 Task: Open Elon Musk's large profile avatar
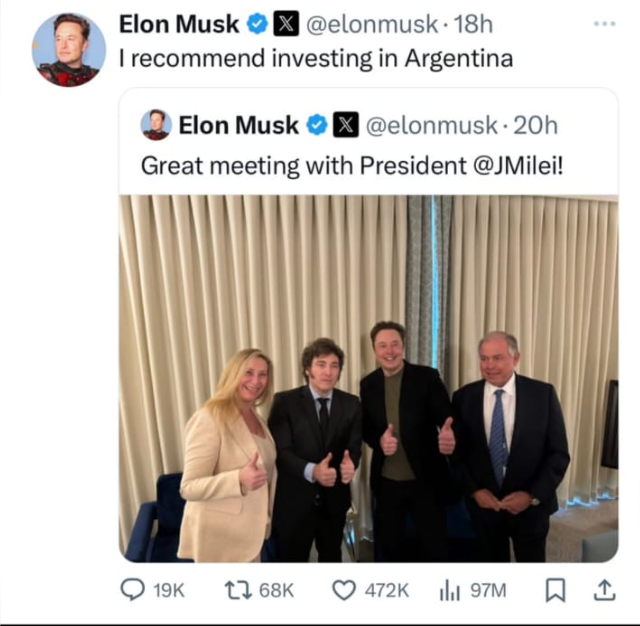[69, 49]
